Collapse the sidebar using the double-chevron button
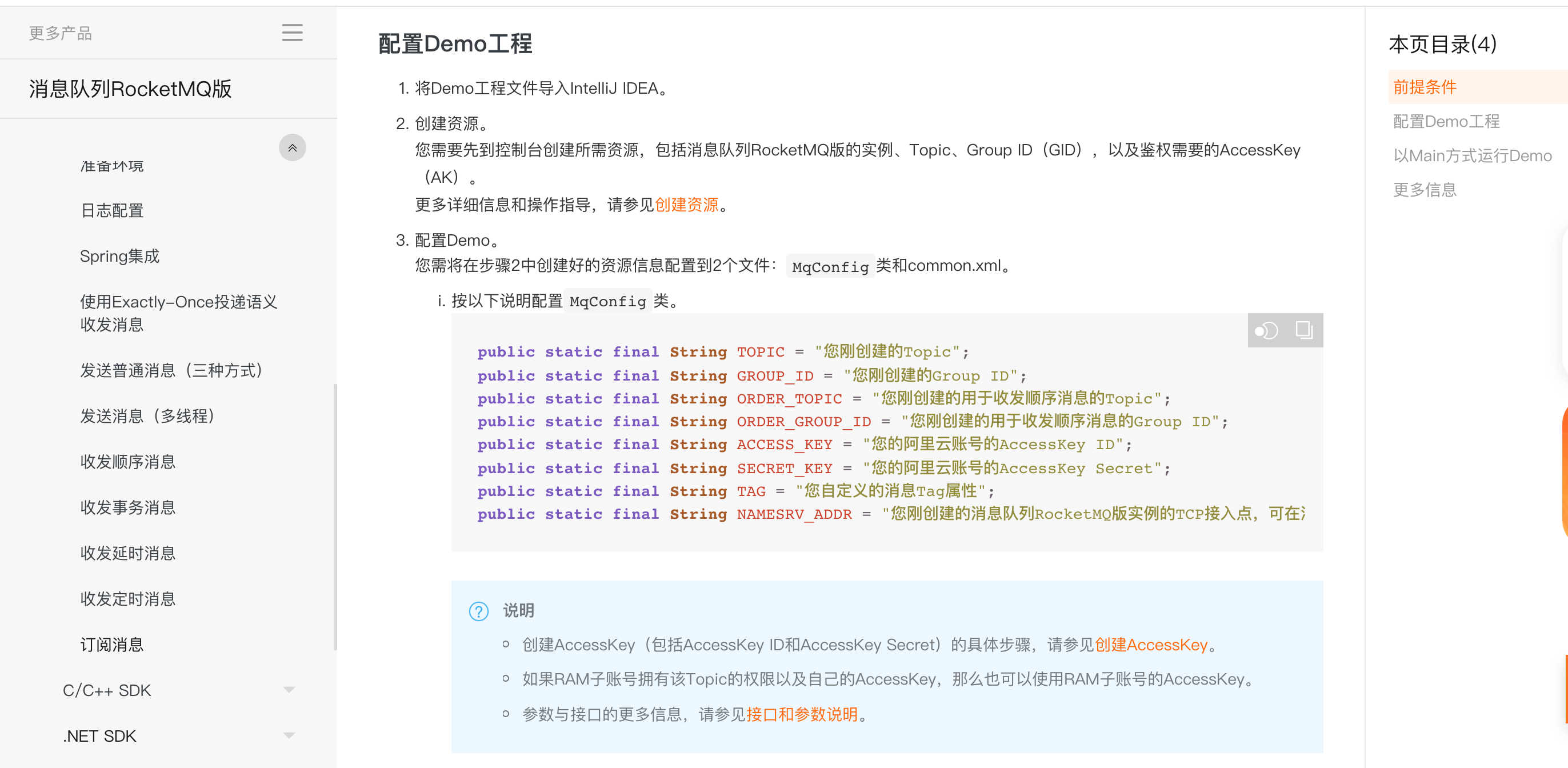 tap(293, 147)
